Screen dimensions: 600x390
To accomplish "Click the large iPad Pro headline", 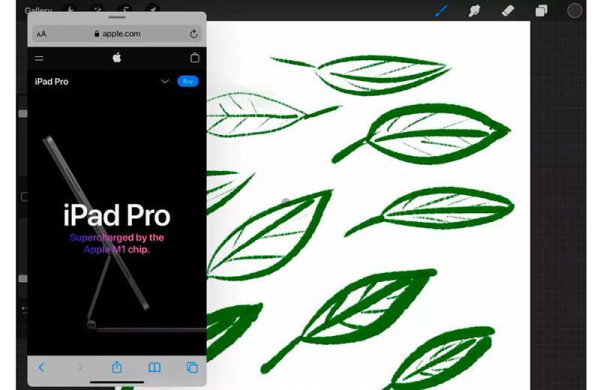I will 117,216.
